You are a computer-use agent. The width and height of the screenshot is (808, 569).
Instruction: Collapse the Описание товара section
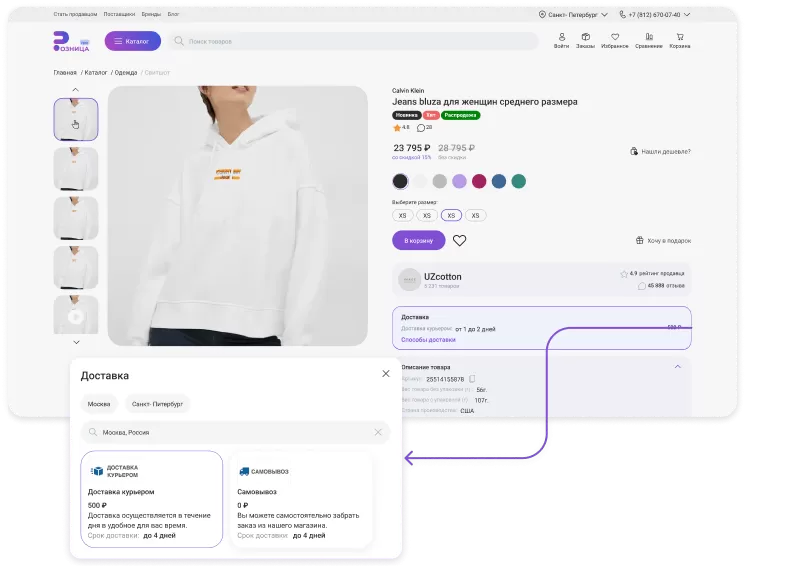coord(677,366)
